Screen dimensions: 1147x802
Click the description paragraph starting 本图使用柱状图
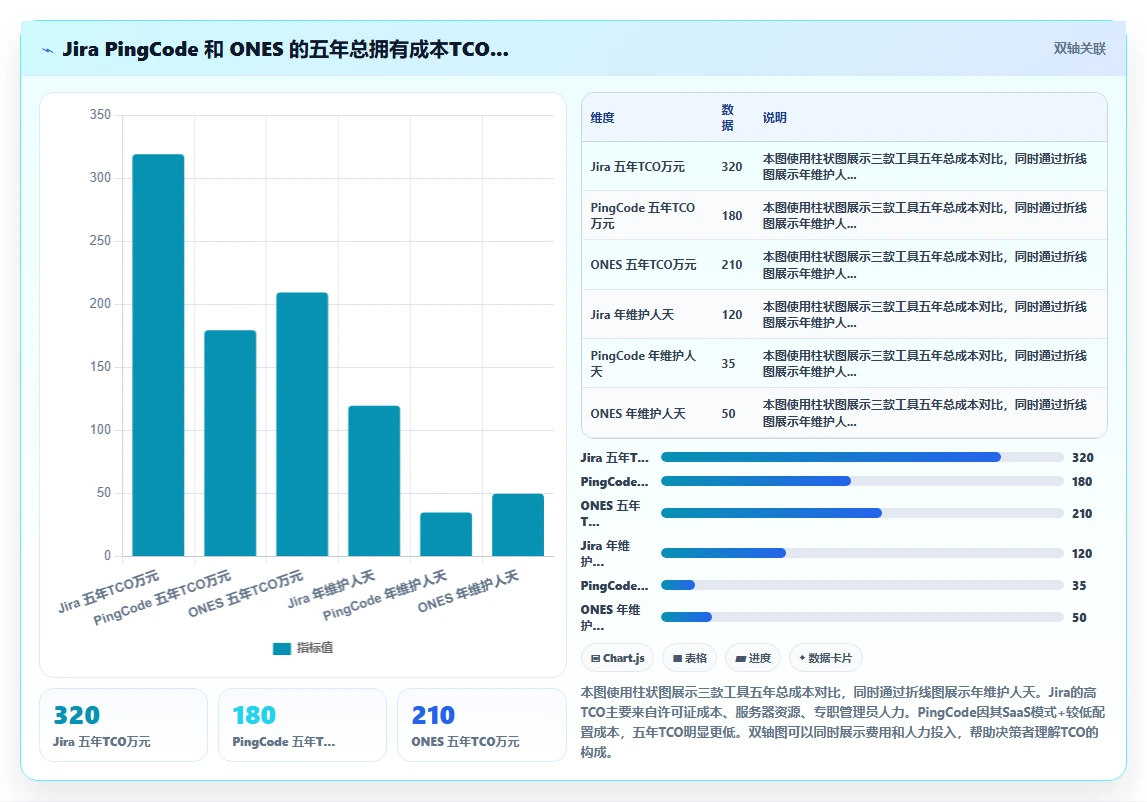pos(843,722)
